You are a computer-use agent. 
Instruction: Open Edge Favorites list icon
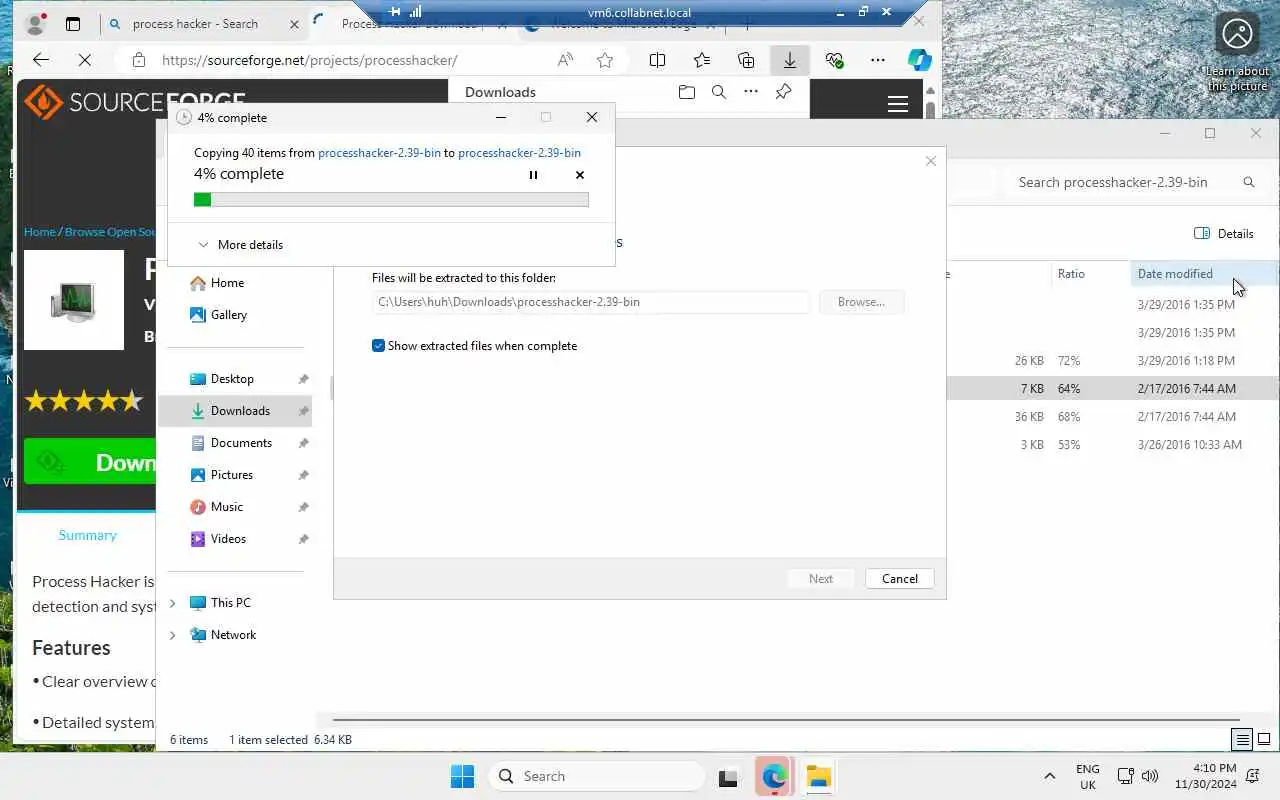coord(702,60)
